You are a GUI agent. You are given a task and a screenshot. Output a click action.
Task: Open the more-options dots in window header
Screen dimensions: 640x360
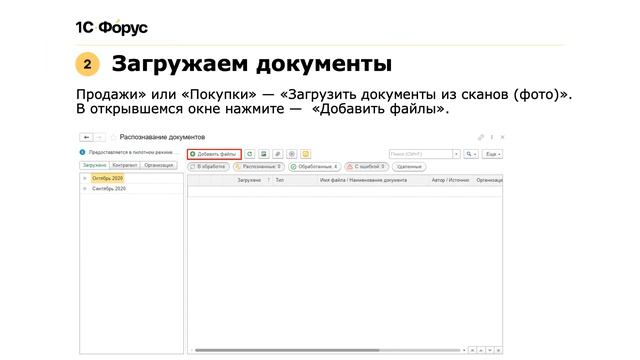(492, 137)
